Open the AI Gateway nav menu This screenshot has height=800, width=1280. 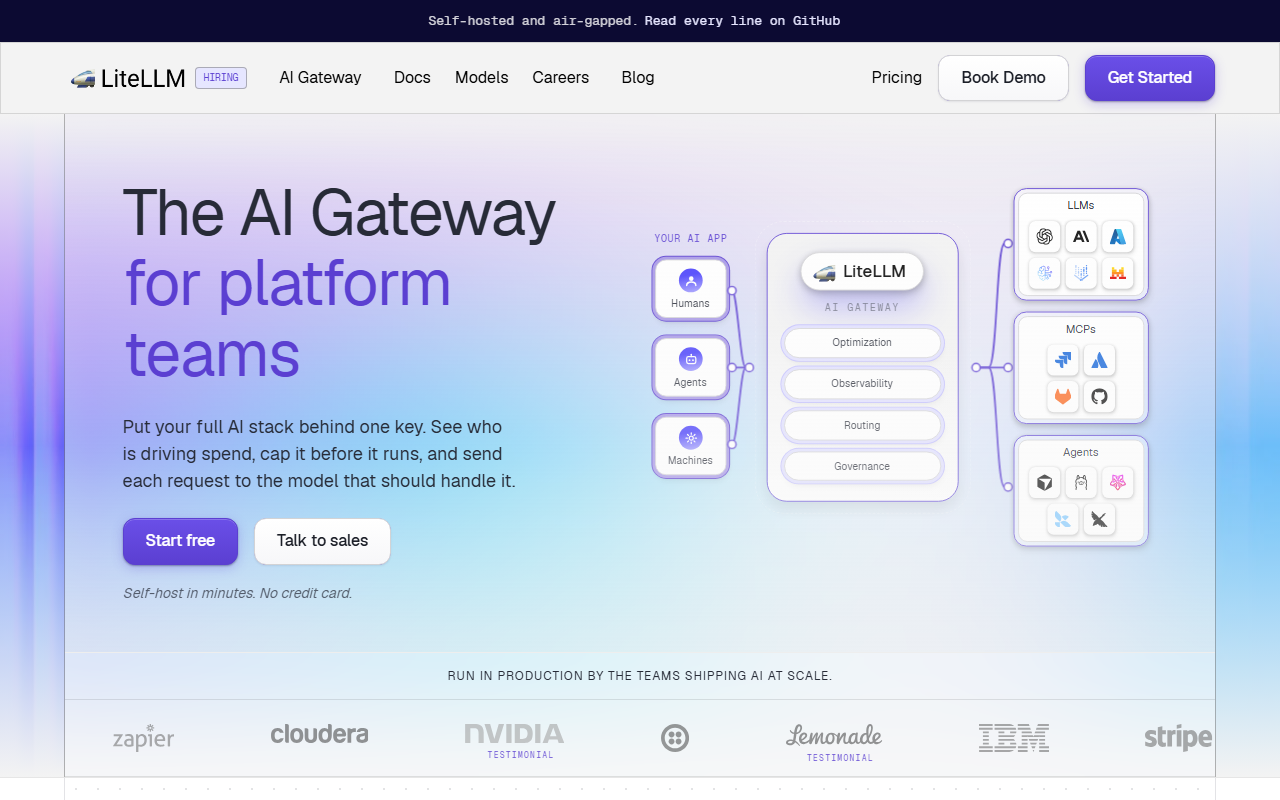coord(320,78)
